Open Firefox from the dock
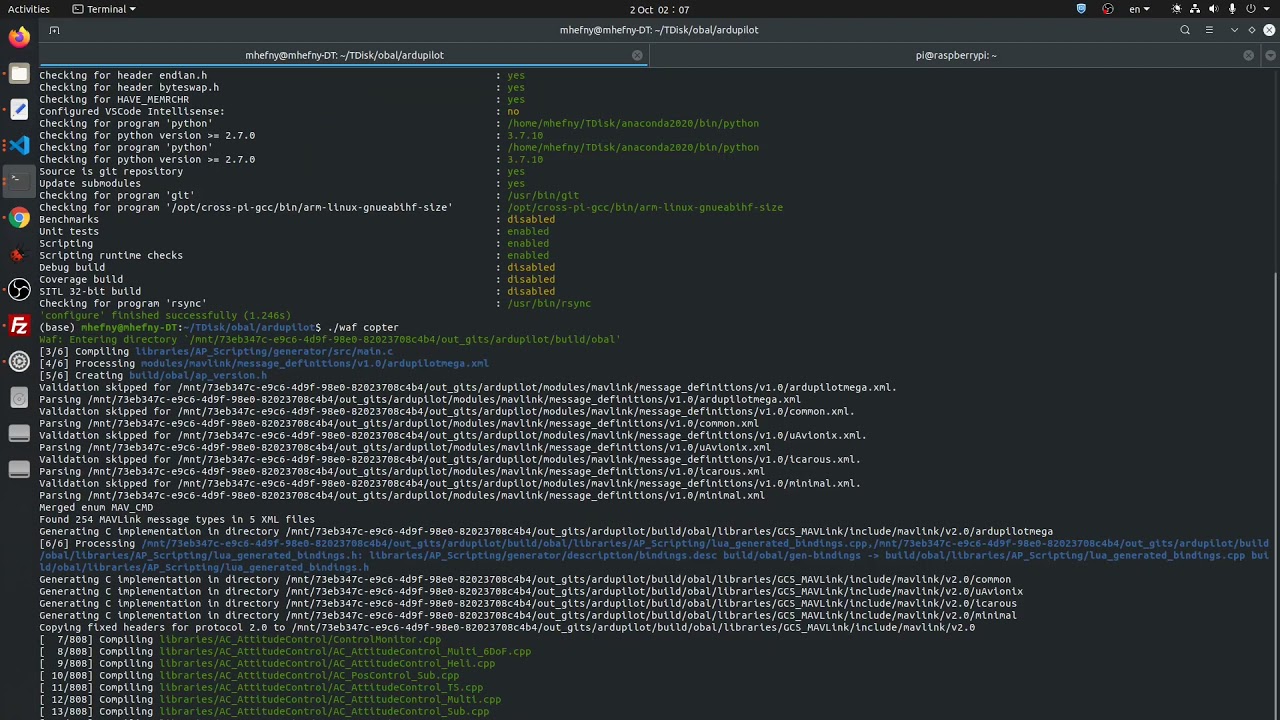1280x720 pixels. [19, 37]
